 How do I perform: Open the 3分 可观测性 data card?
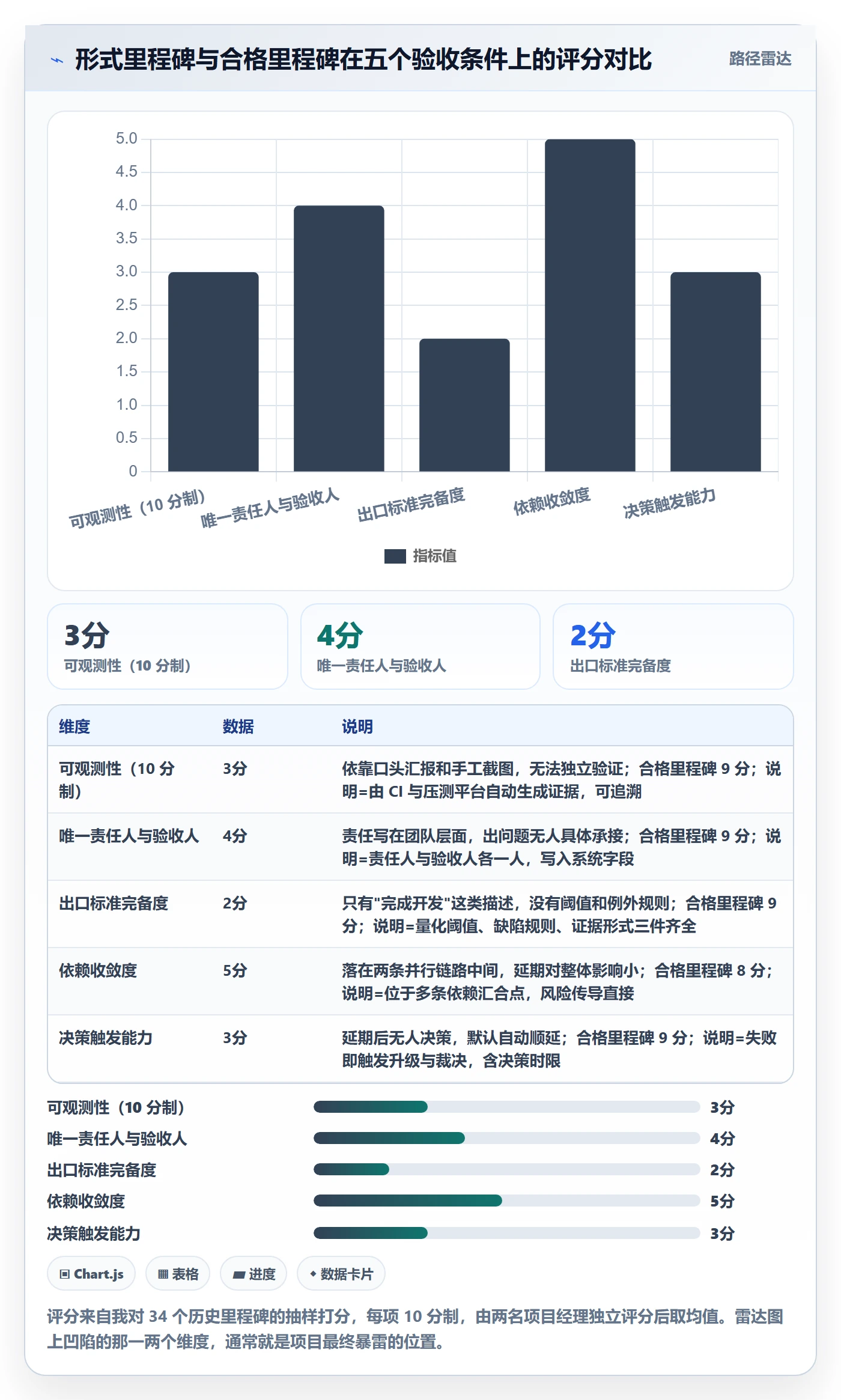coord(168,647)
